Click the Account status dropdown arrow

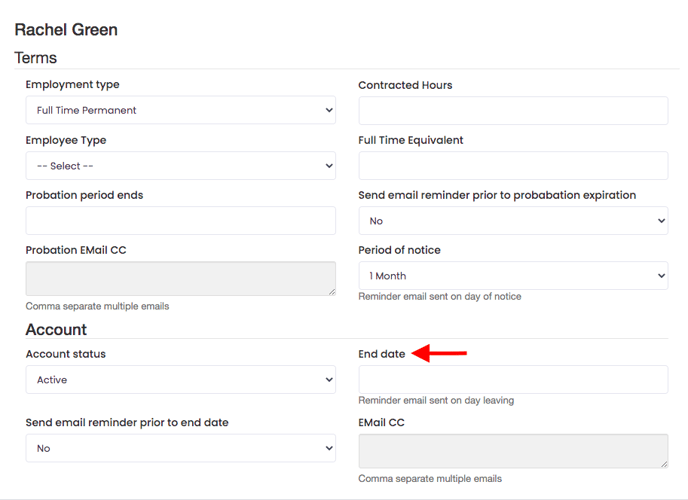point(329,380)
